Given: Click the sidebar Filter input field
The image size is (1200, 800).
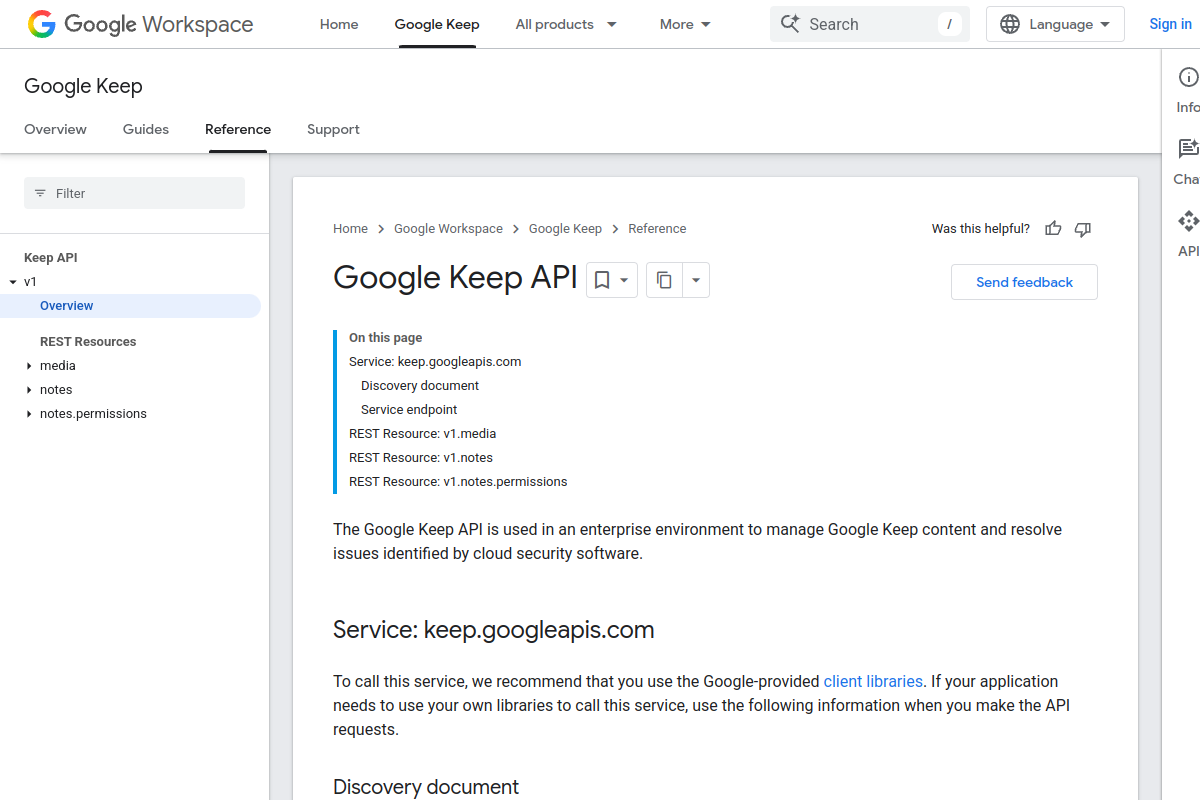Looking at the screenshot, I should 134,193.
